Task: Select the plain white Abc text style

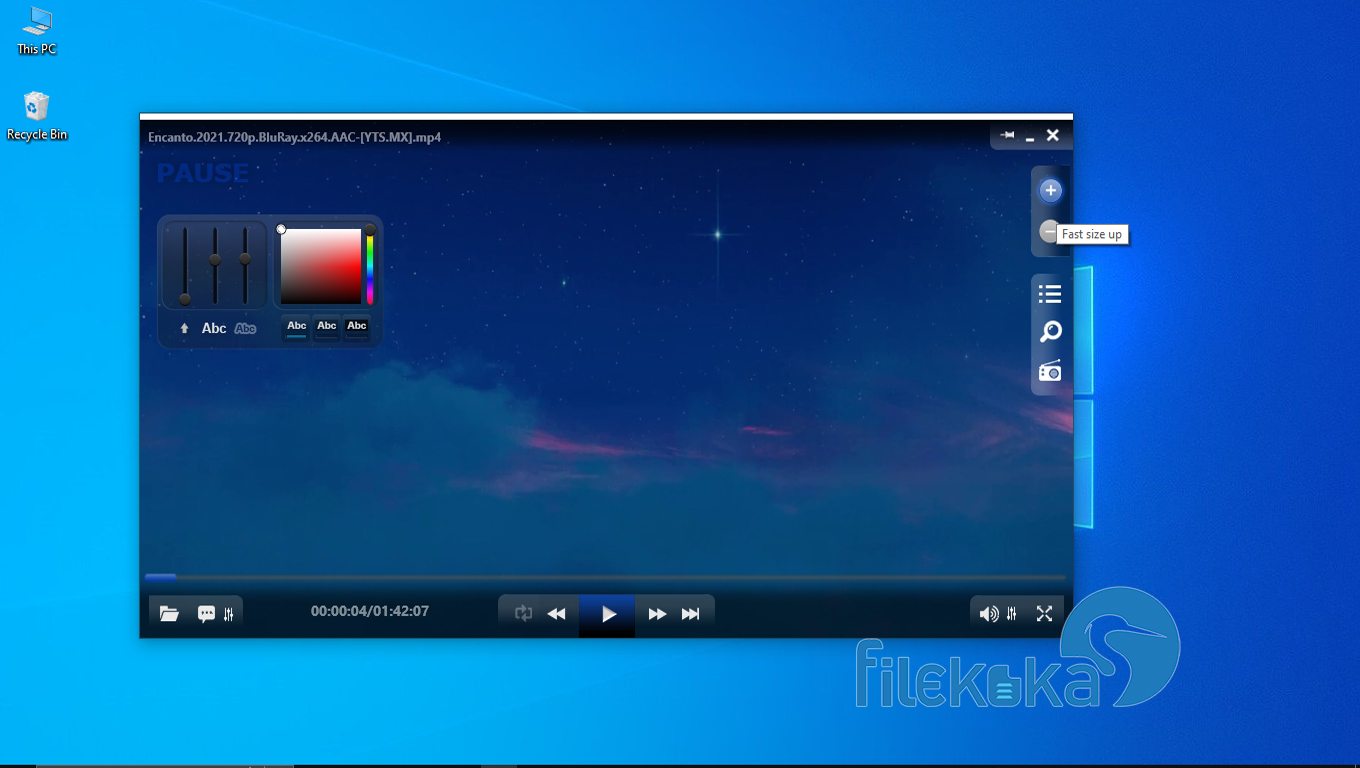Action: [x=214, y=328]
